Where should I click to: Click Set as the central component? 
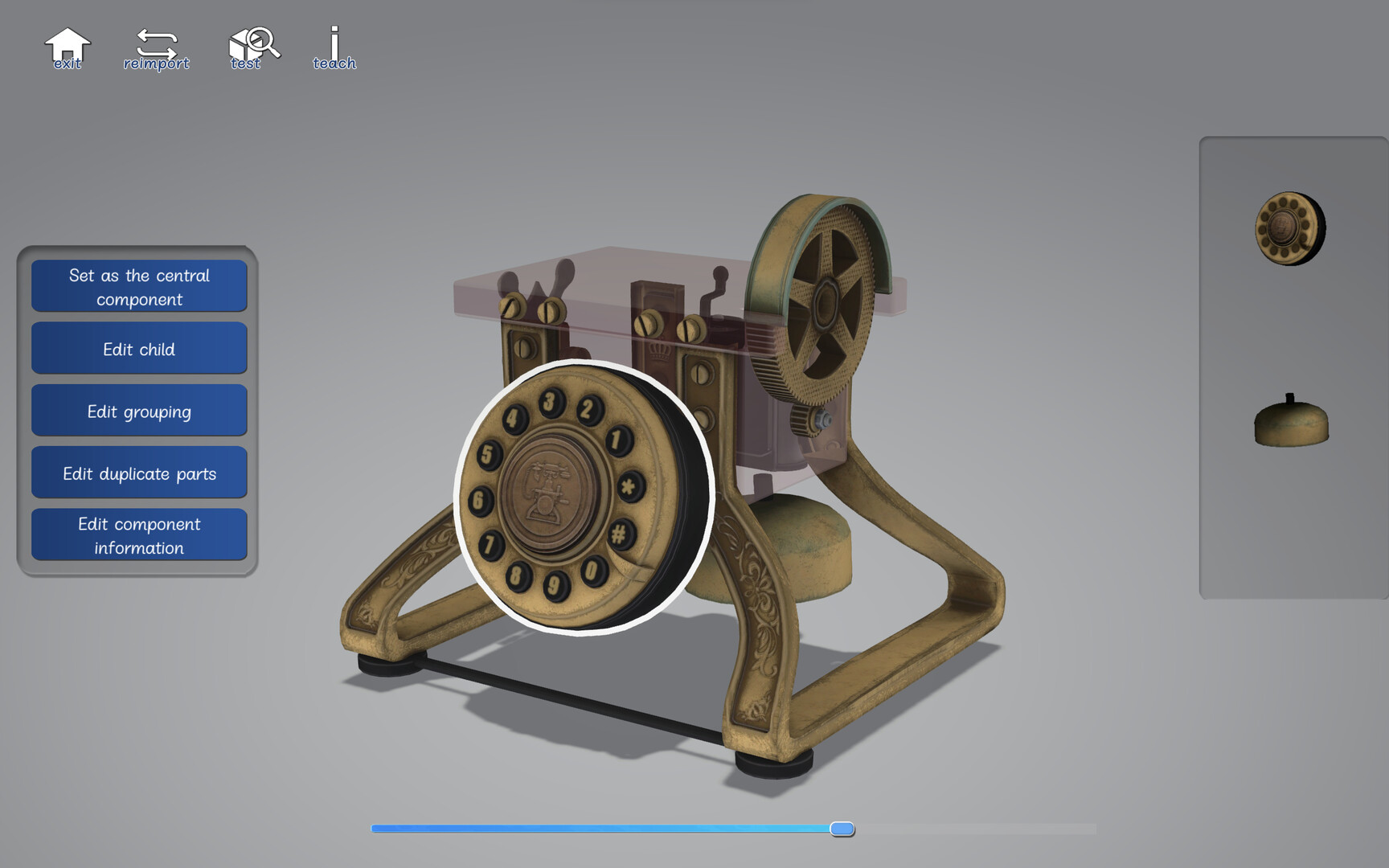tap(138, 286)
